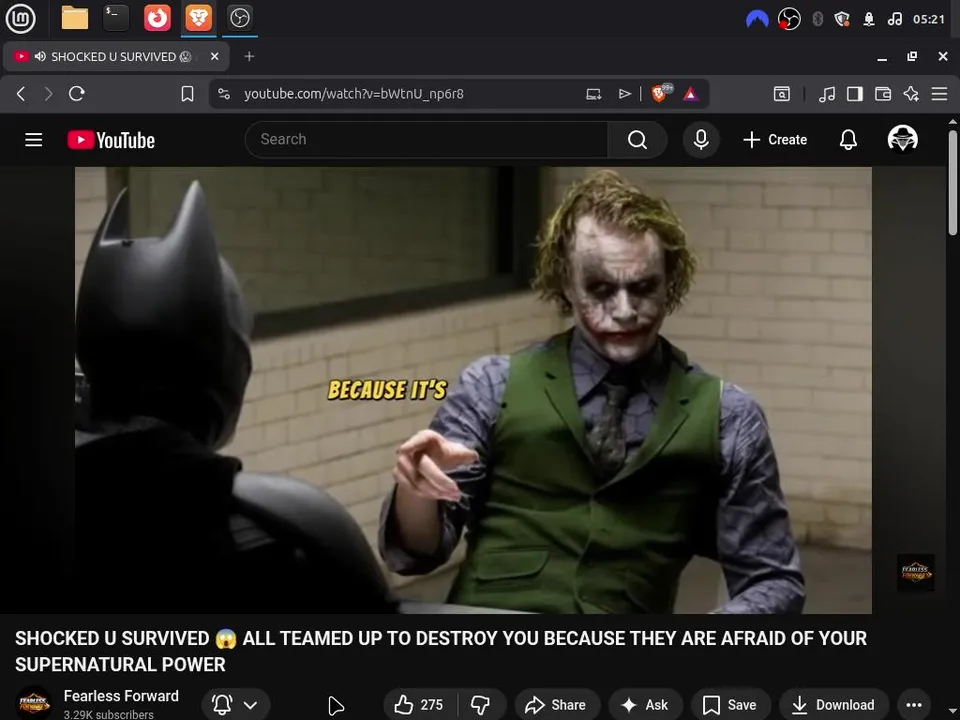The height and width of the screenshot is (720, 960).
Task: Go back to the previous page
Action: (x=21, y=94)
